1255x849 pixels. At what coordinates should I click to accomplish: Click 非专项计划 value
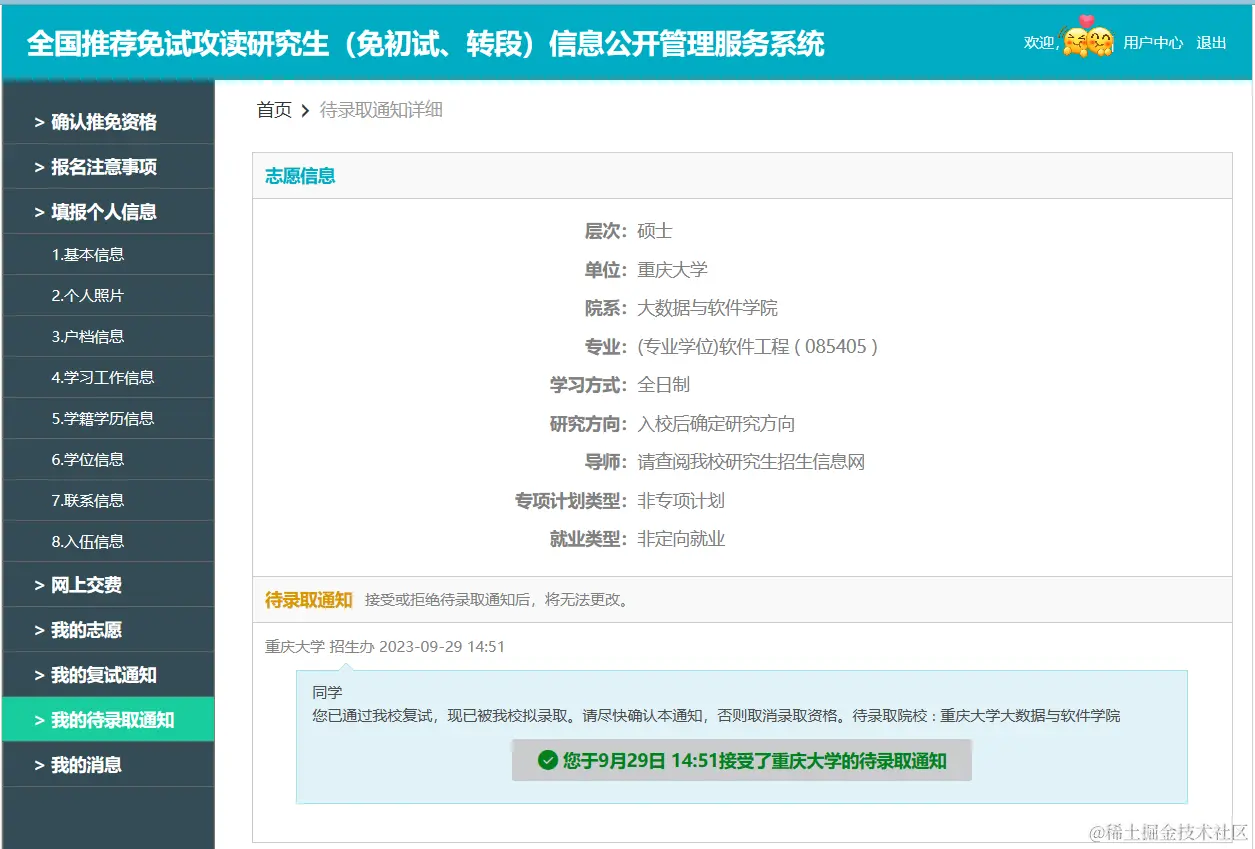[x=681, y=501]
